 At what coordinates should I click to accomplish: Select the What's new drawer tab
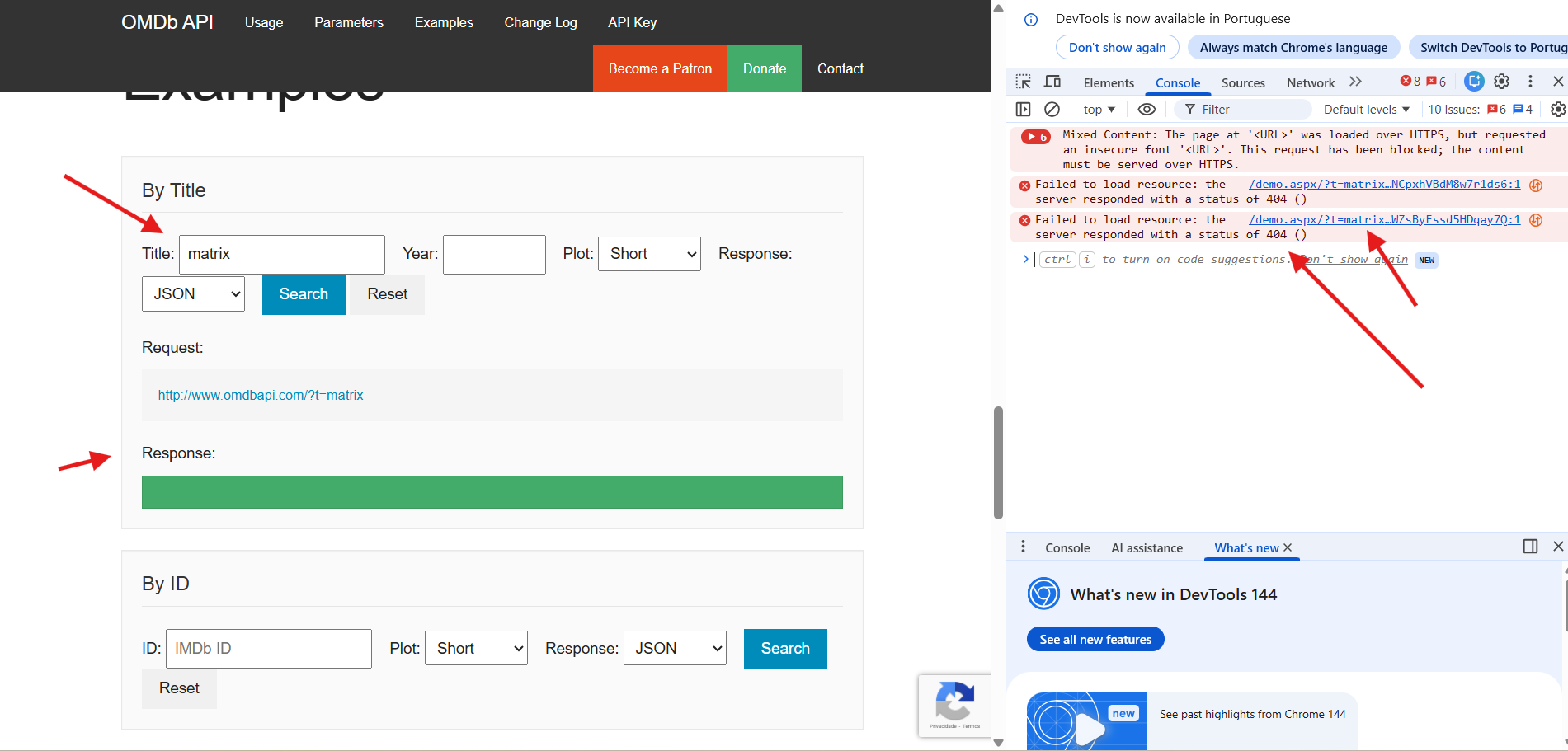pyautogui.click(x=1246, y=547)
